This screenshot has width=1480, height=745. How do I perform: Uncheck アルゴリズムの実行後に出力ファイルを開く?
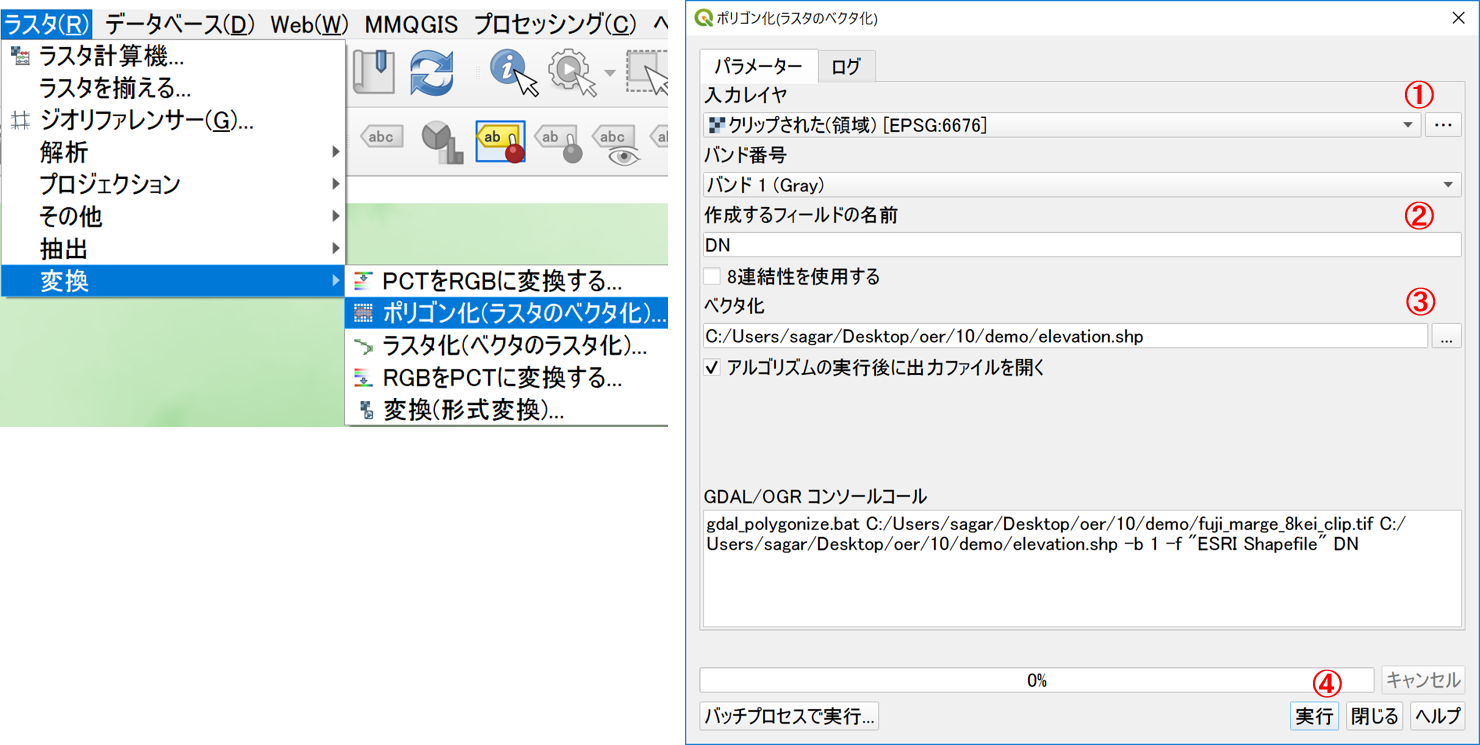coord(712,368)
